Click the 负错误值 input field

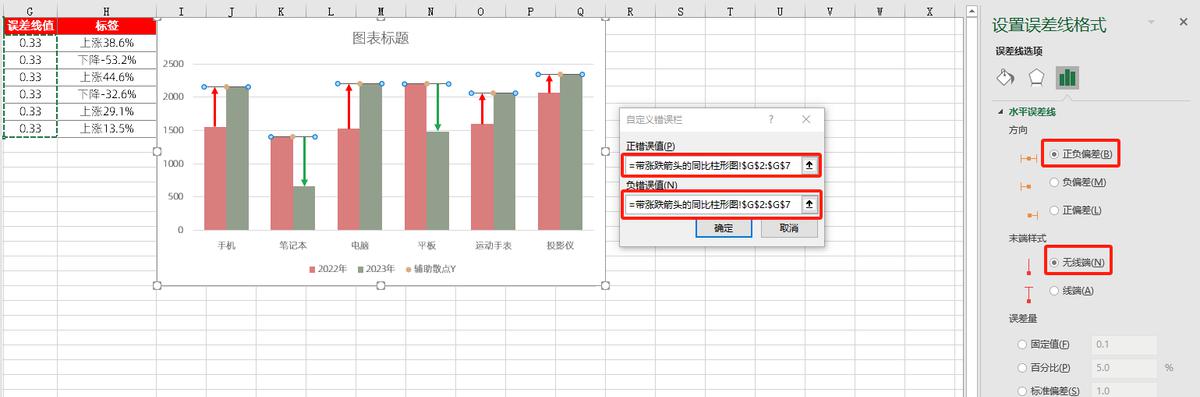712,204
